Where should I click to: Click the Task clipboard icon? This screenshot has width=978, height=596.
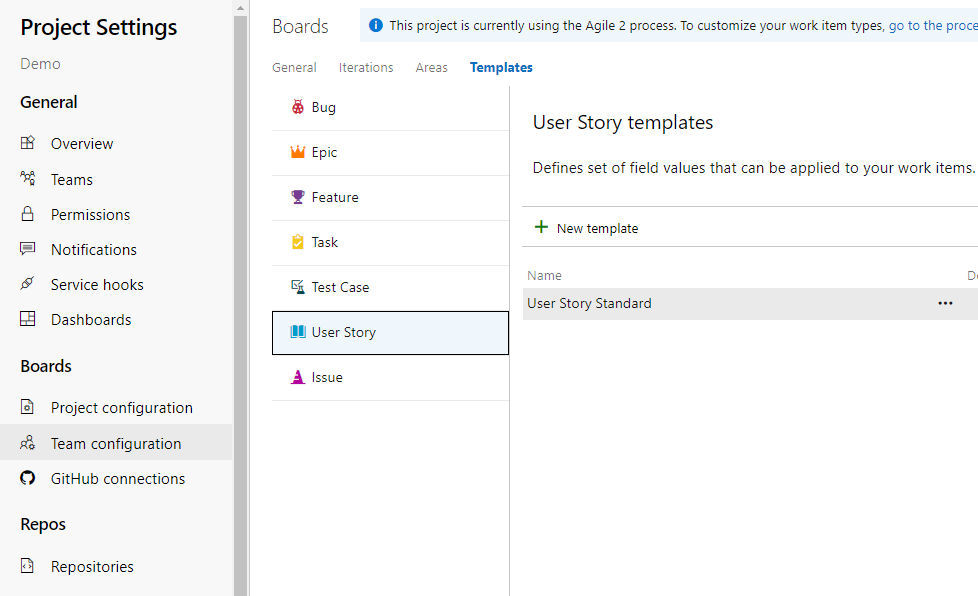tap(298, 242)
